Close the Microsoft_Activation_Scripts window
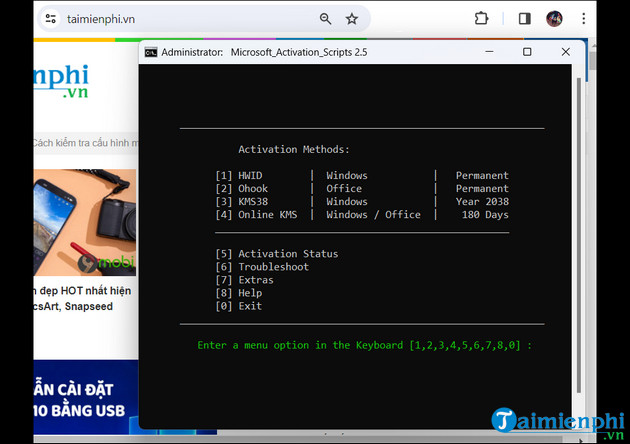The height and width of the screenshot is (444, 630). tap(566, 52)
